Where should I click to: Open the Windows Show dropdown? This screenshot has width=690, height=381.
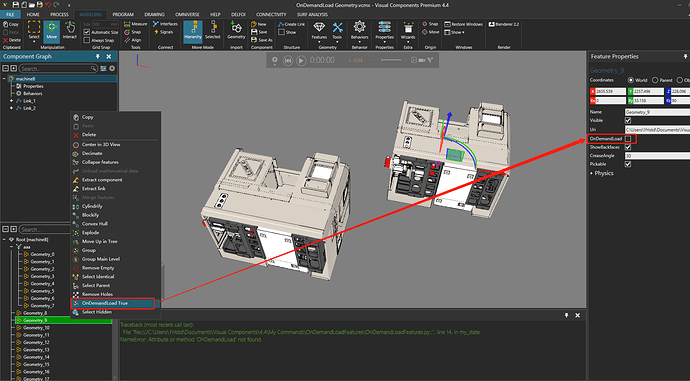point(455,32)
